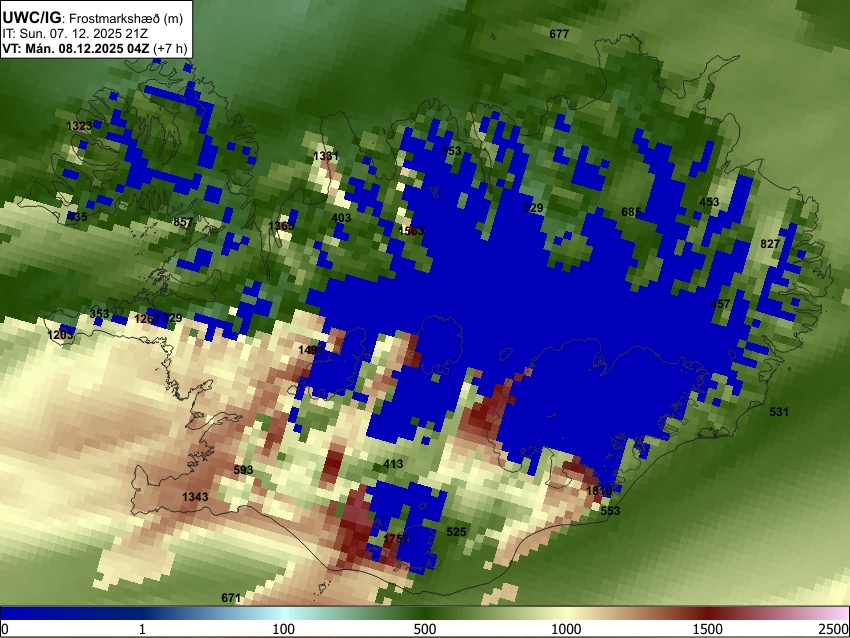Click the 857 value label on the map
The width and height of the screenshot is (850, 638).
[183, 222]
